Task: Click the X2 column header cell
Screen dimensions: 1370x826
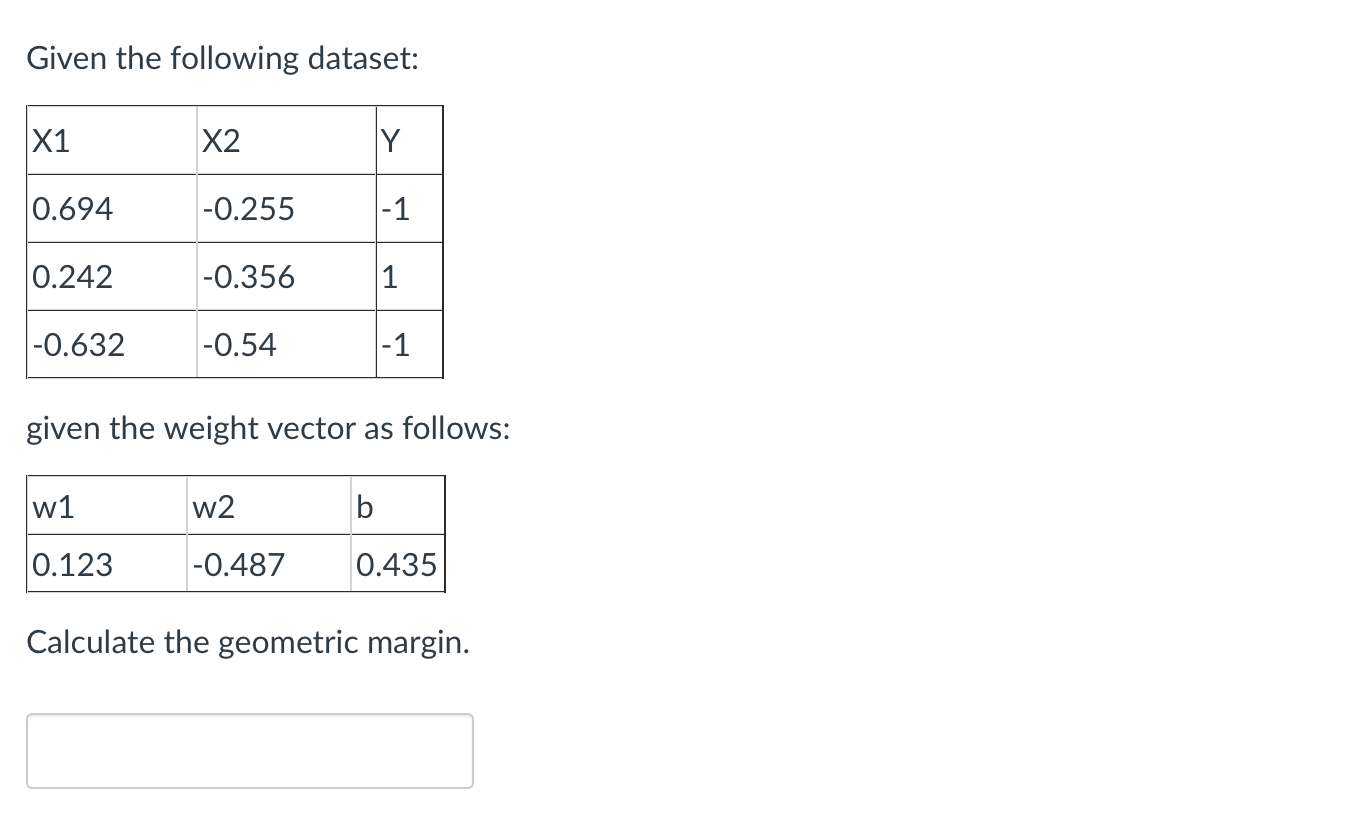Action: point(286,141)
